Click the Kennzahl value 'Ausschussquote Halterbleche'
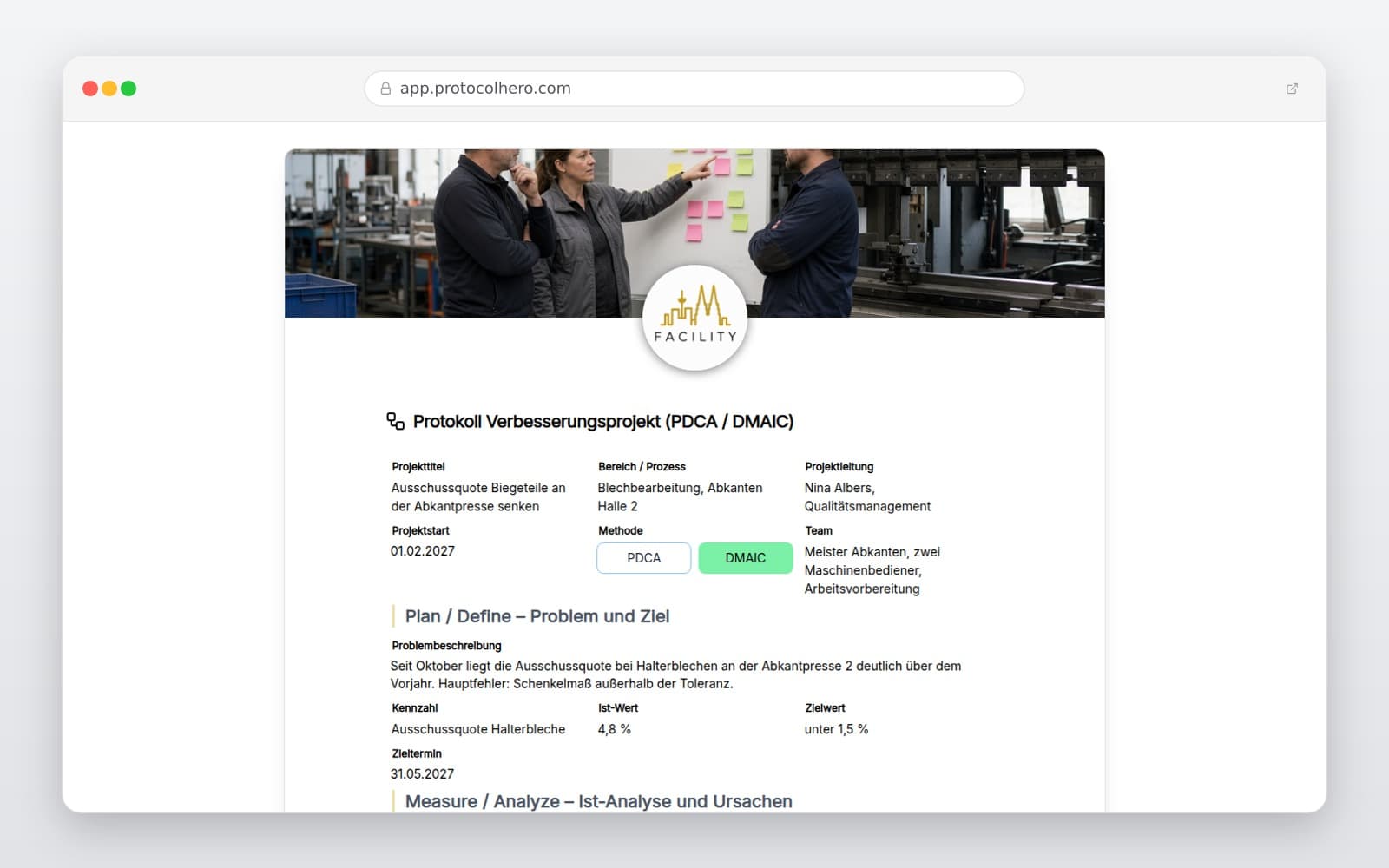 478,729
